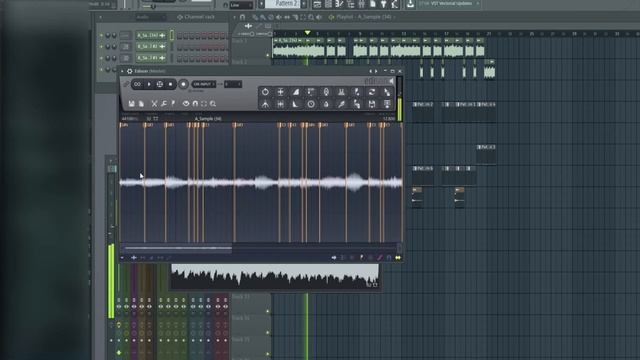Open news panel arrow in top toolbar
Screen dimensions: 640x360
pyautogui.click(x=478, y=4)
